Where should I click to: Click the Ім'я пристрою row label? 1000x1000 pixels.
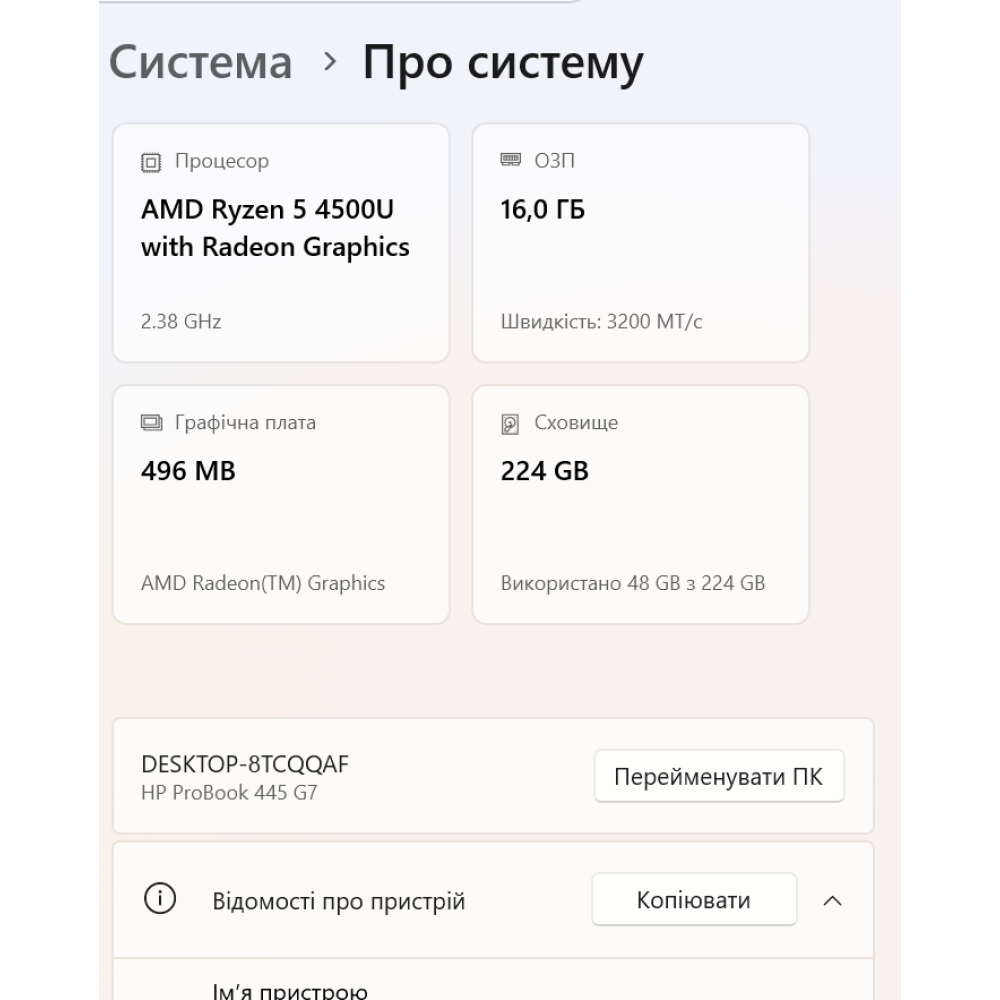click(290, 991)
